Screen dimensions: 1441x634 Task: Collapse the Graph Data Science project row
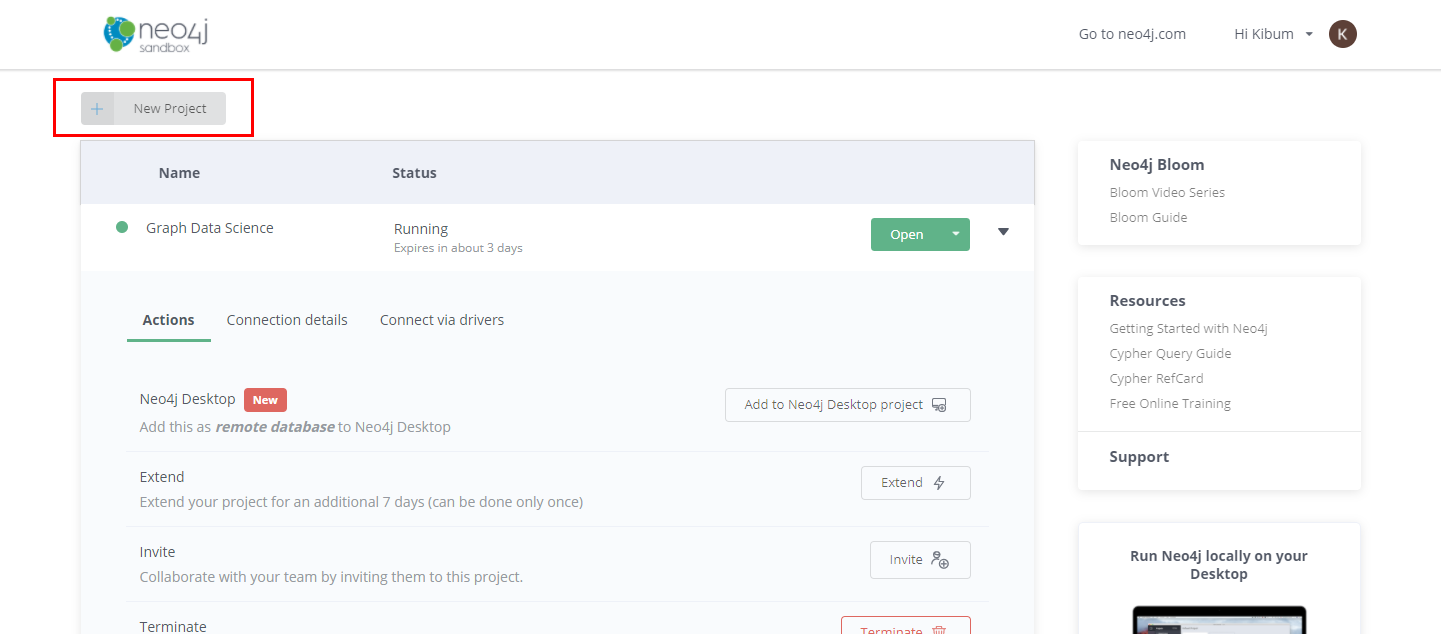point(1003,232)
